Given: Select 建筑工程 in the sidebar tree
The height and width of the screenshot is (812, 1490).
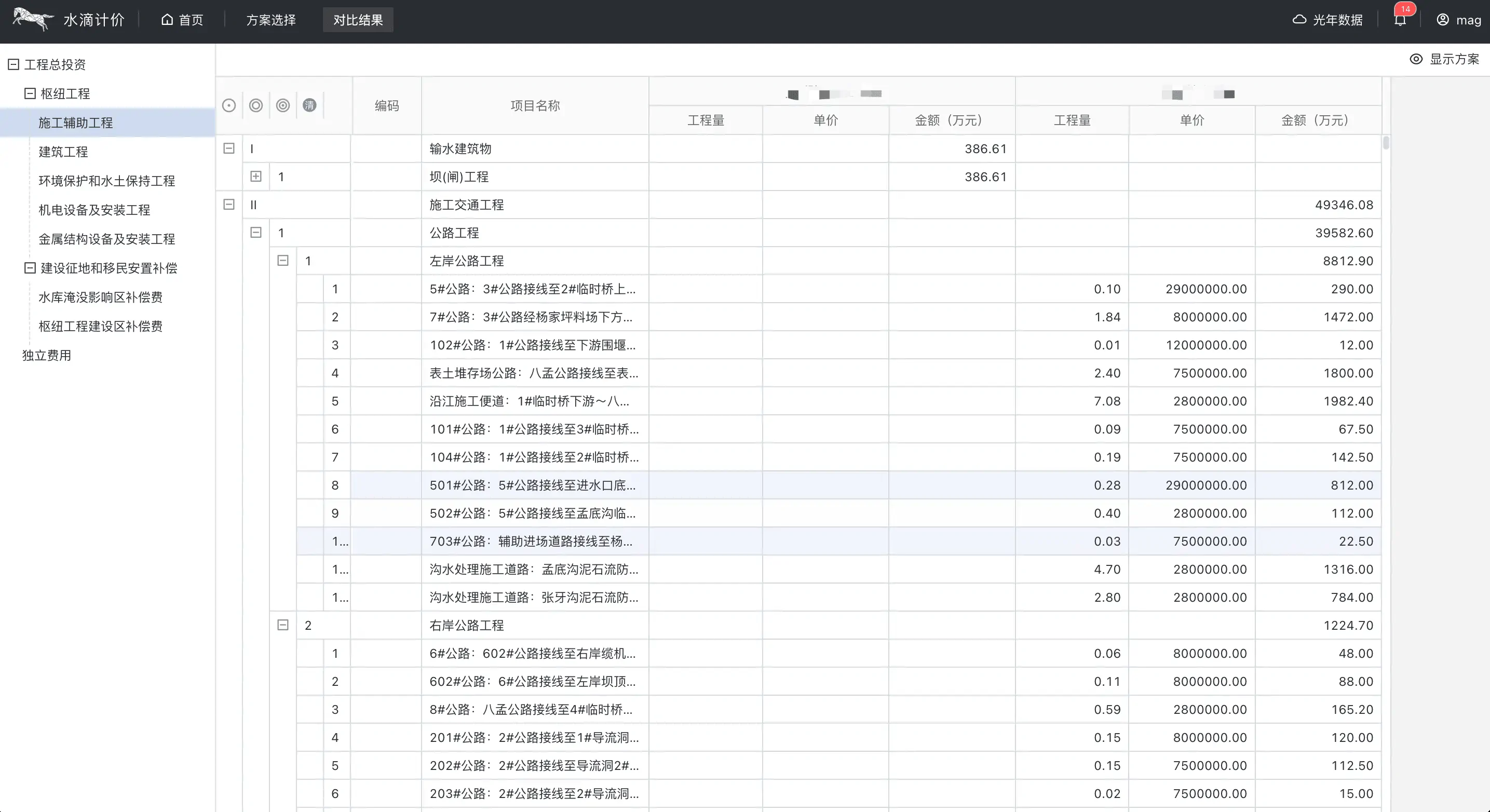Looking at the screenshot, I should click(x=63, y=152).
